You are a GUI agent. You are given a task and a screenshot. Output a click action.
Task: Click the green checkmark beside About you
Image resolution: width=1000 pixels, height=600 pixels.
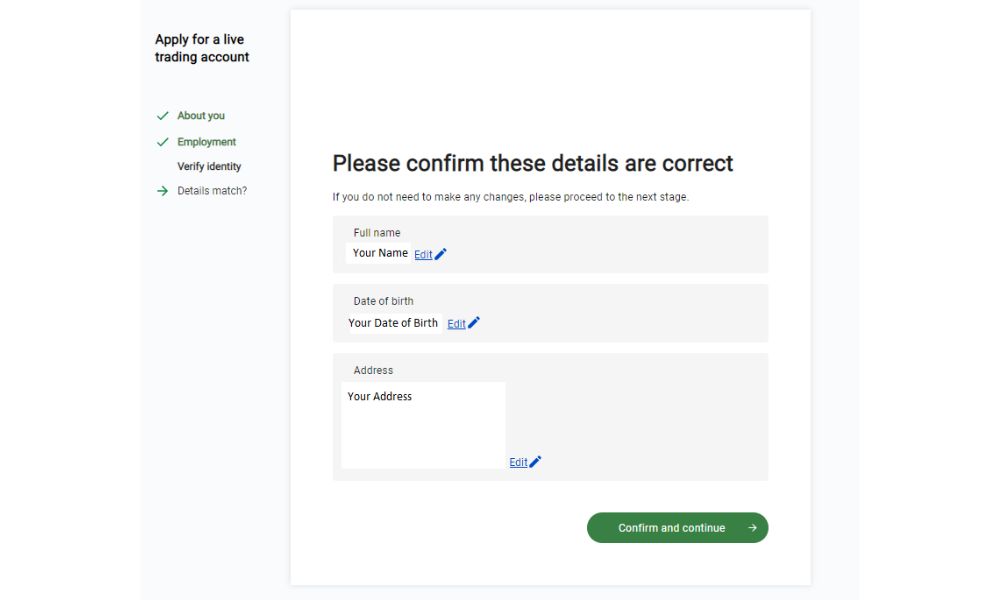pos(163,116)
